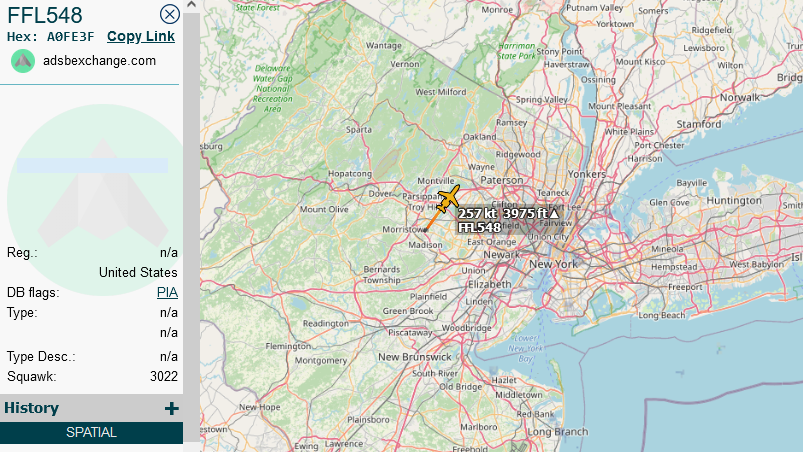Click the scroll up arrow of sidebar
The width and height of the screenshot is (803, 452).
192,5
